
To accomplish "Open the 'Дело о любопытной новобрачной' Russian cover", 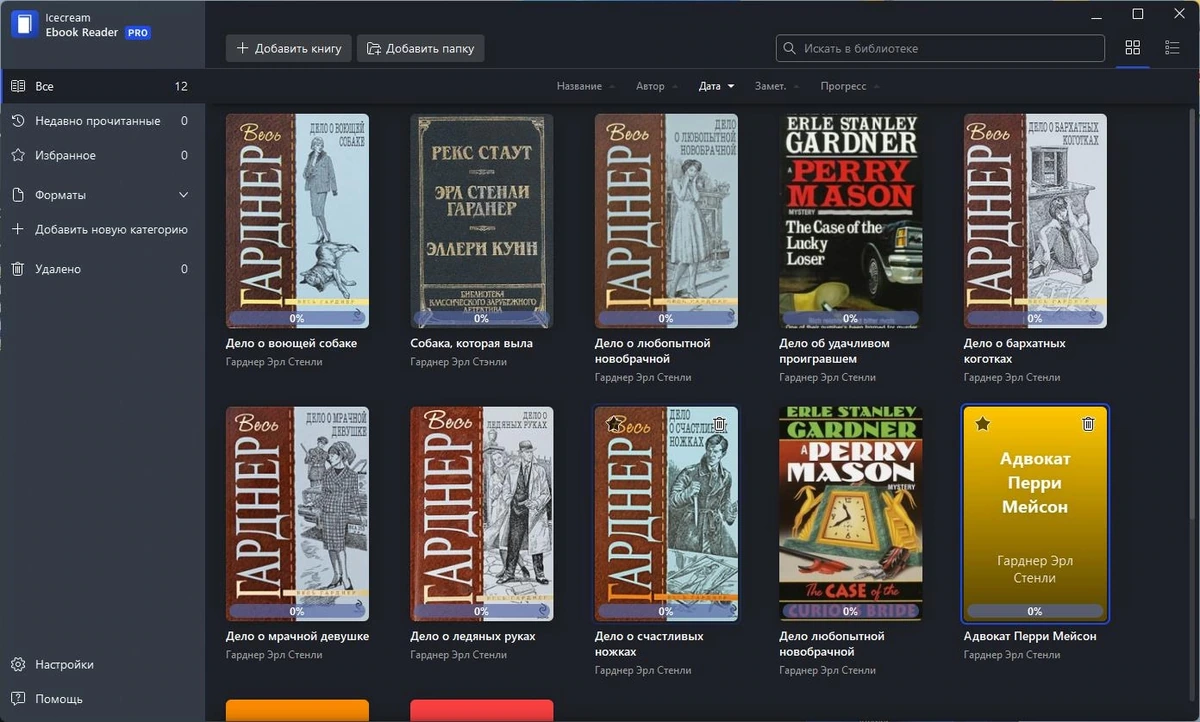I will click(666, 220).
